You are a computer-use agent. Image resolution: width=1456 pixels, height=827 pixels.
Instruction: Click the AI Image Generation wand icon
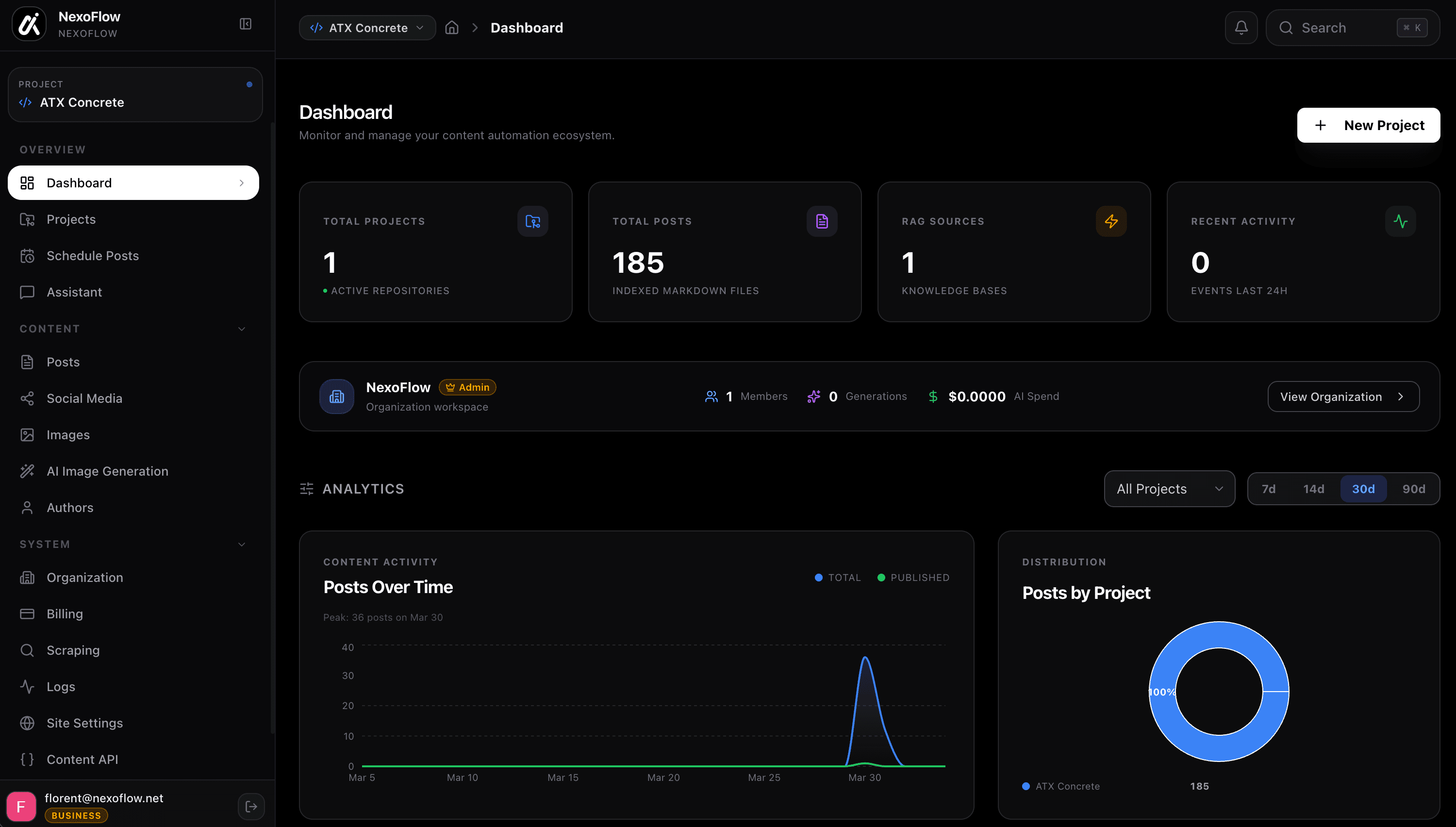(x=28, y=471)
